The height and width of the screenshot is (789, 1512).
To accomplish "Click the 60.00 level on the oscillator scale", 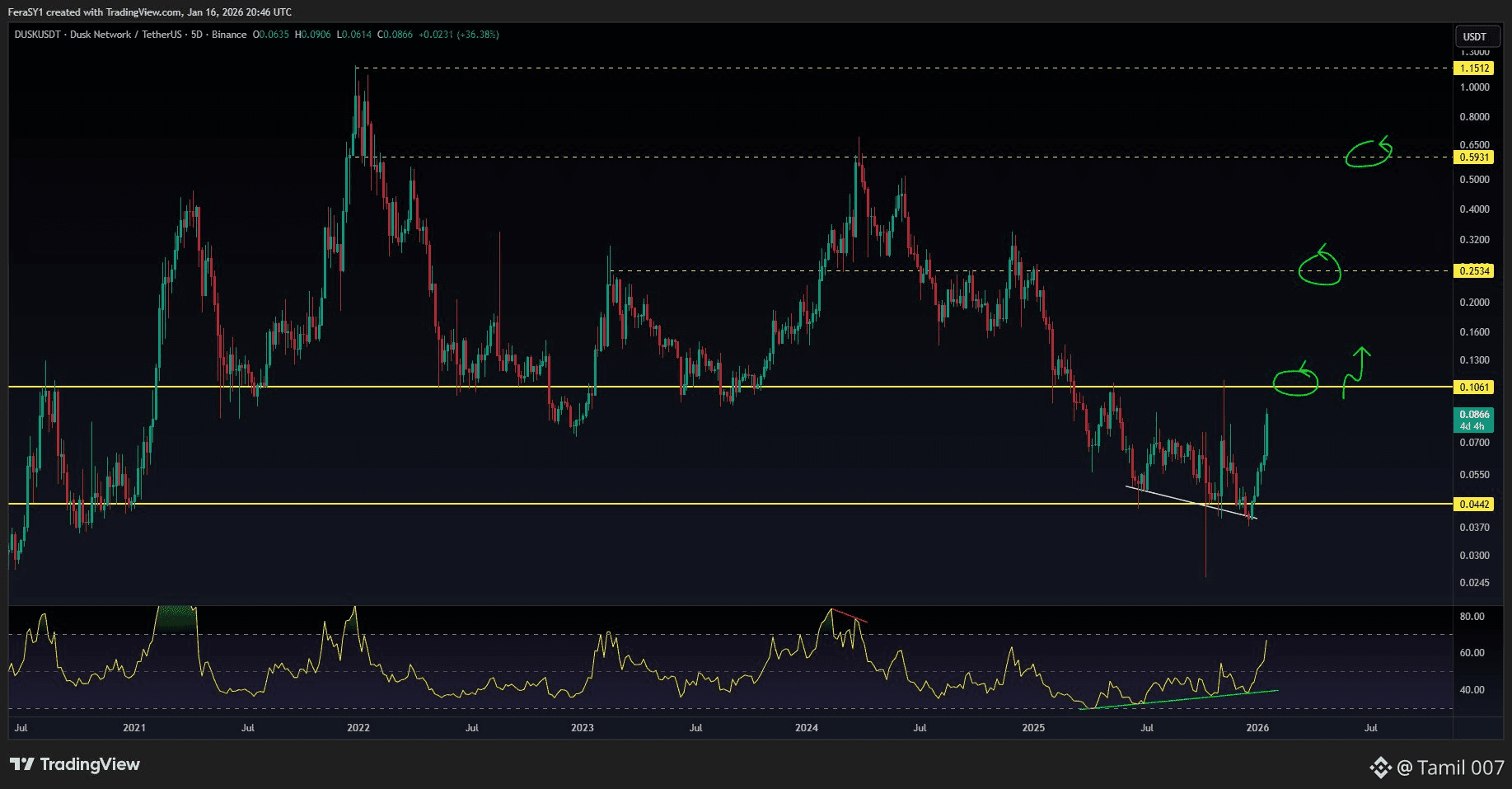I will coord(1472,653).
